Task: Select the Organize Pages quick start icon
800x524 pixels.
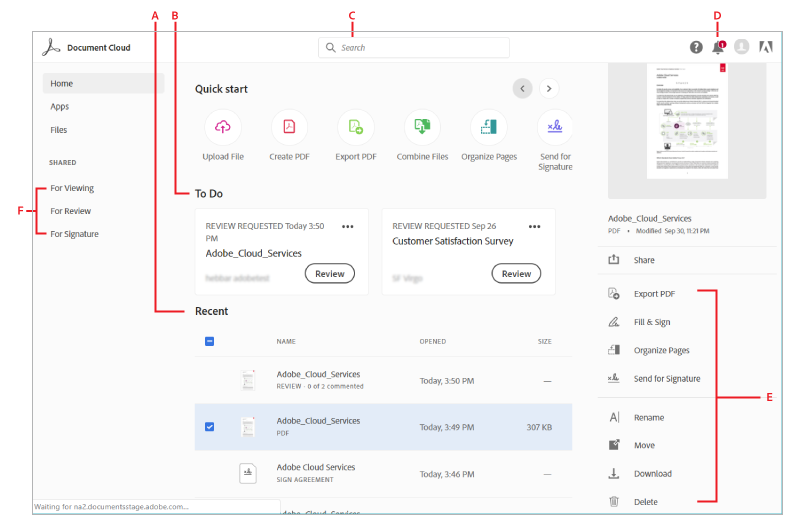Action: click(488, 127)
